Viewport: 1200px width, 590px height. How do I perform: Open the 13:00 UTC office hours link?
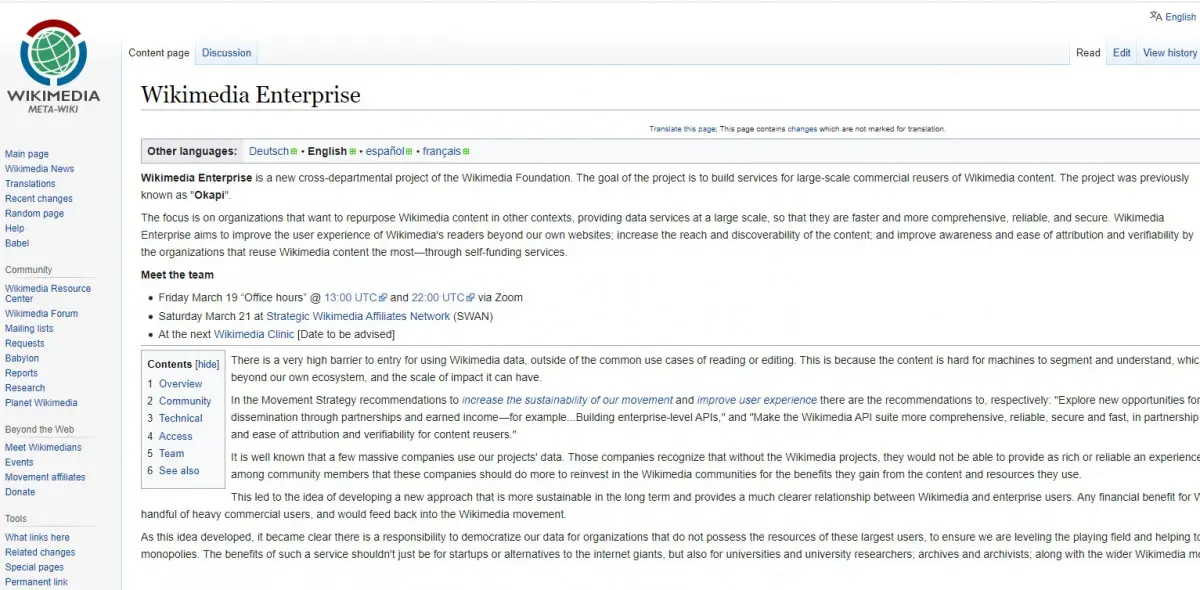[351, 297]
